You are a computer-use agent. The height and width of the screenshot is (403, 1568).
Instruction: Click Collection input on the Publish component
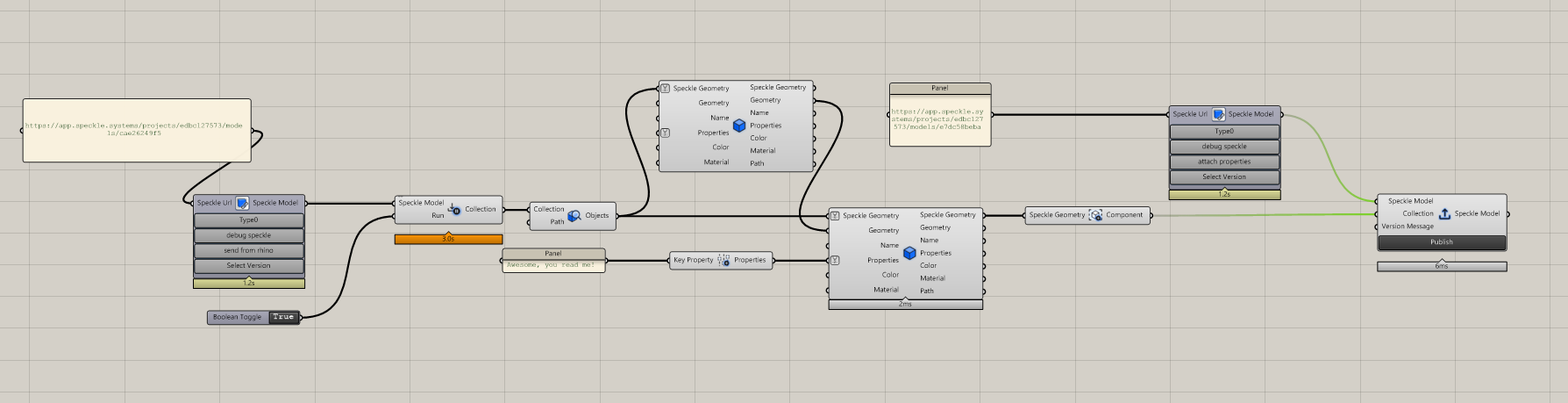[1418, 213]
